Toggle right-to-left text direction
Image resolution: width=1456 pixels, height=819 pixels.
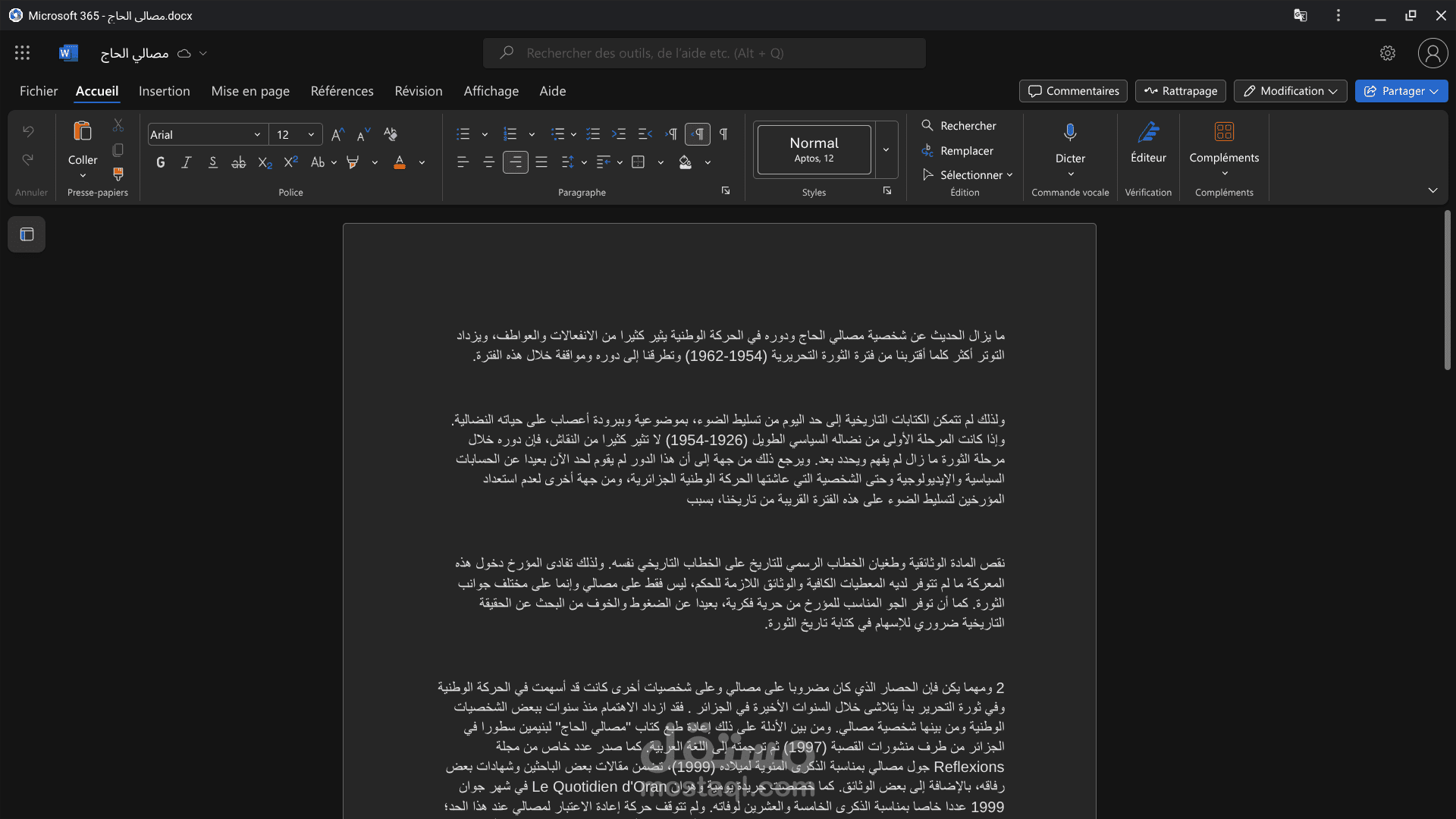tap(698, 133)
